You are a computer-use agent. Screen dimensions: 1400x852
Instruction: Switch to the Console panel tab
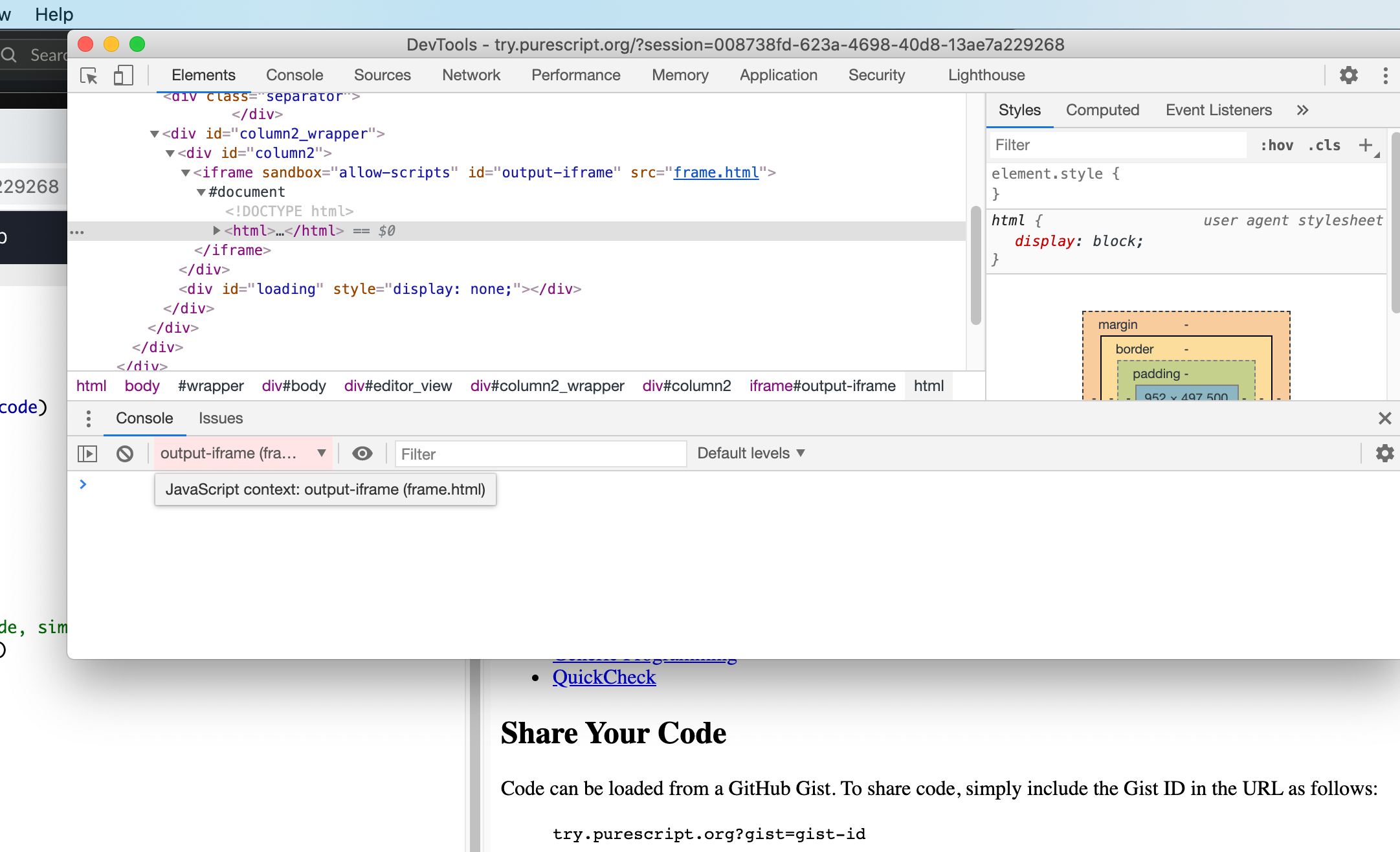(x=294, y=75)
